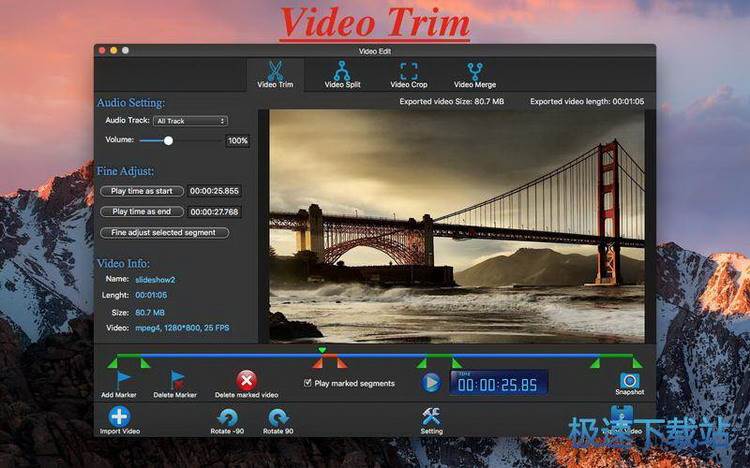Click the Rotate 90 icon

tap(278, 418)
